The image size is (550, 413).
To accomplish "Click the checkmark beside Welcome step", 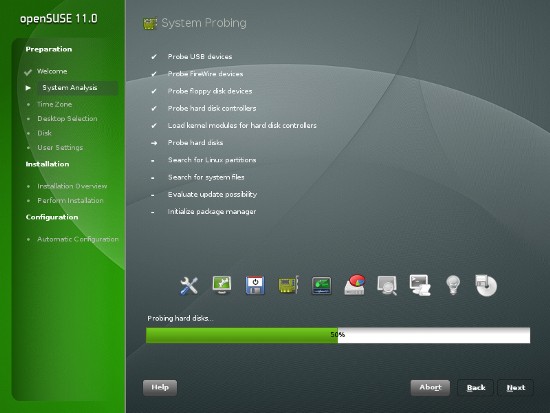I will pyautogui.click(x=28, y=72).
